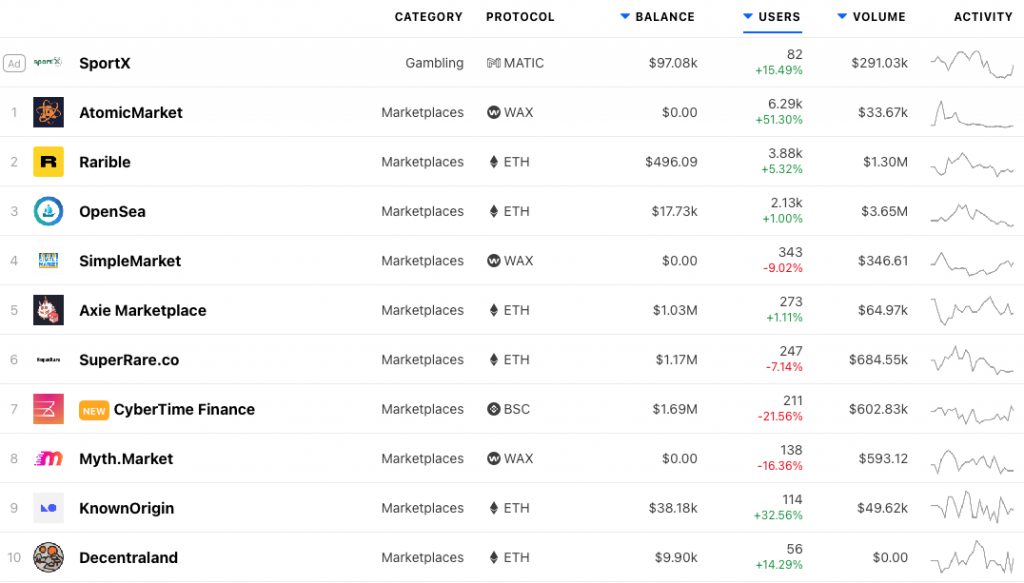Click the WAX icon in SimpleMarket row
Viewport: 1024px width, 583px height.
point(494,260)
